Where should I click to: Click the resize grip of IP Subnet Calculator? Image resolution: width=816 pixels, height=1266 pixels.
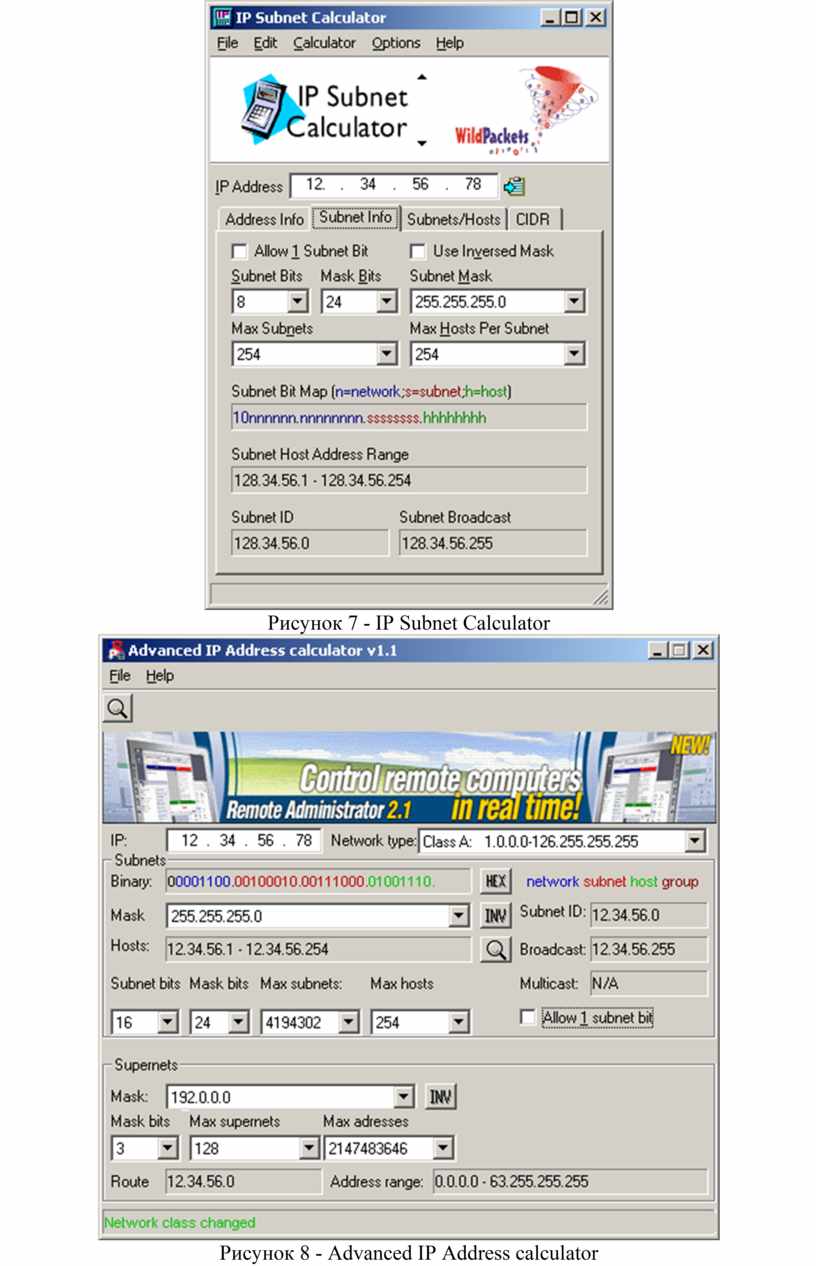[600, 596]
